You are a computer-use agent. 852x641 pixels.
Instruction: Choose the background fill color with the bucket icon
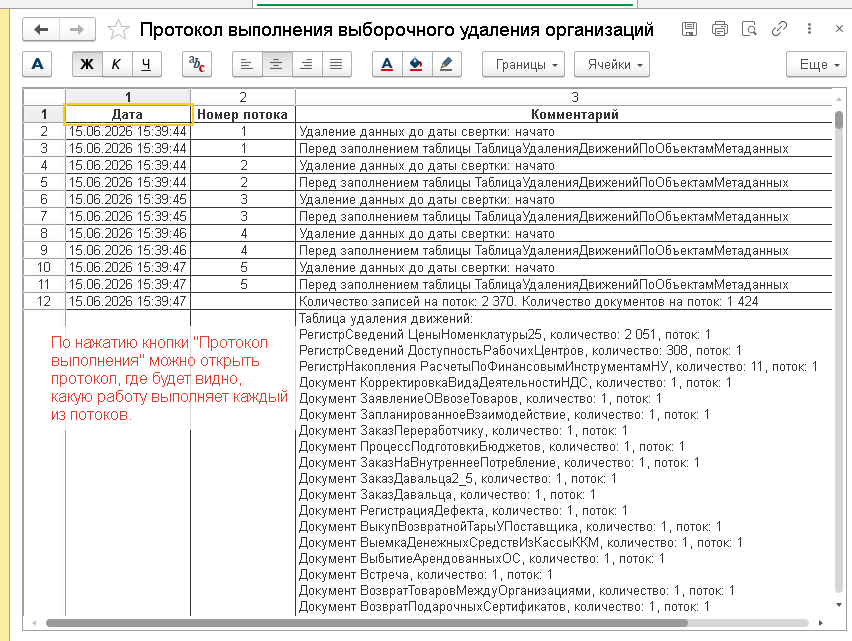click(416, 64)
